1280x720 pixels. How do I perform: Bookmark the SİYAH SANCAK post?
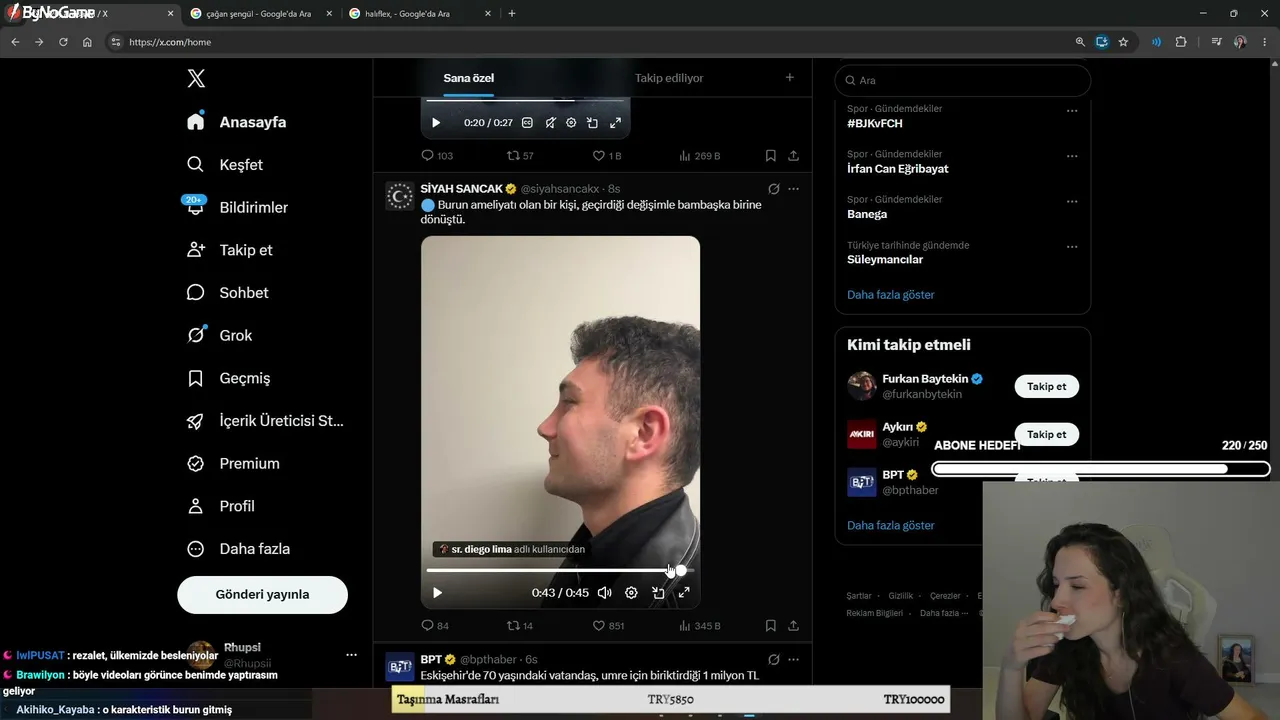[x=770, y=626]
